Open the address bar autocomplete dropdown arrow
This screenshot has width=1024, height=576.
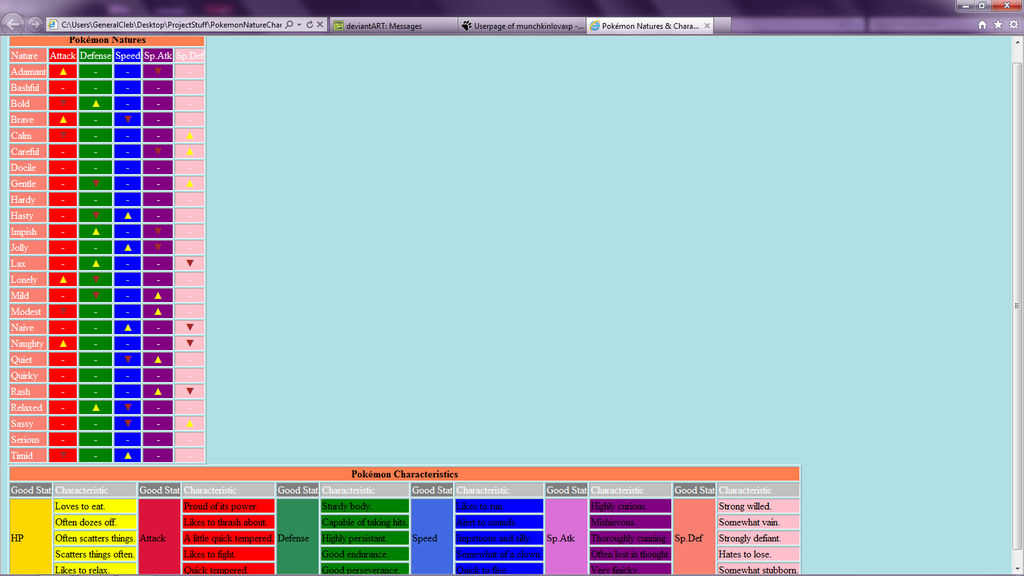tap(299, 25)
